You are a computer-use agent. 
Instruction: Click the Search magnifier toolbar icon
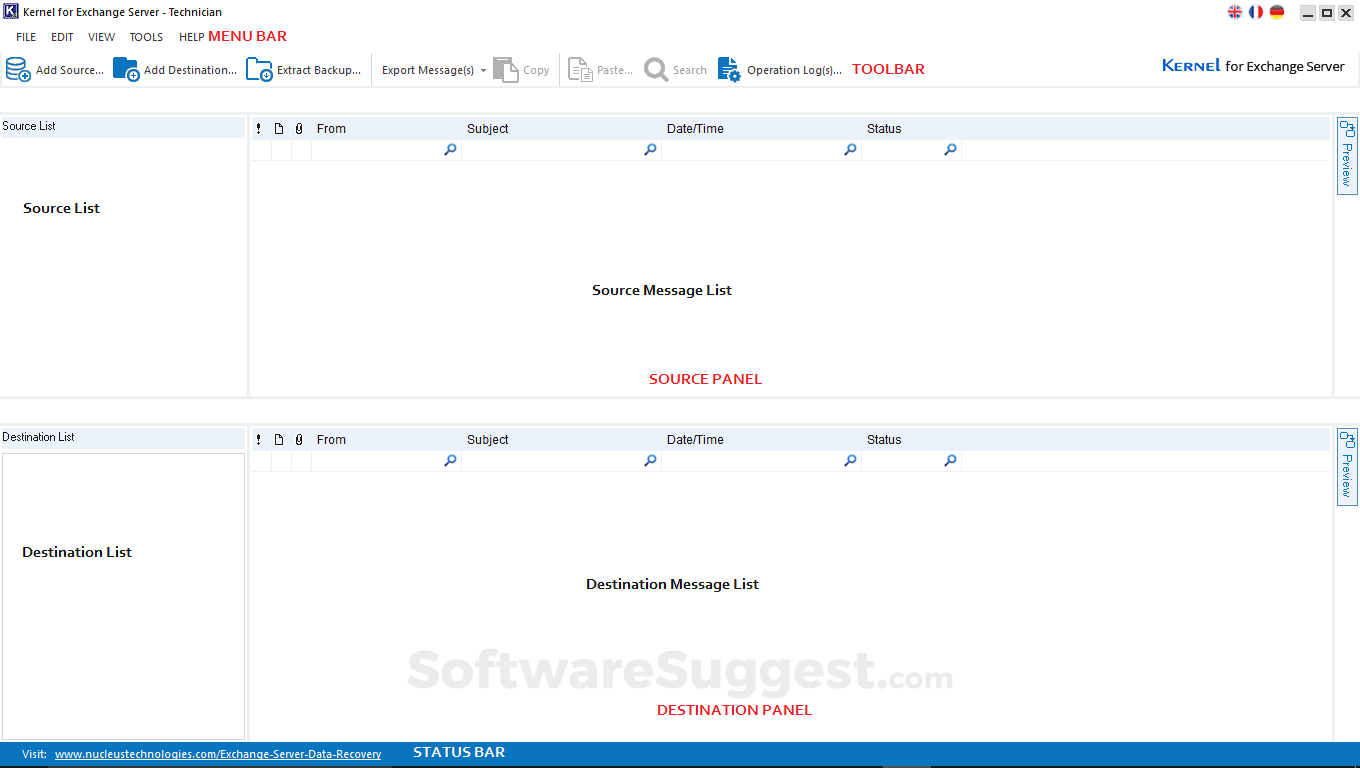point(656,69)
